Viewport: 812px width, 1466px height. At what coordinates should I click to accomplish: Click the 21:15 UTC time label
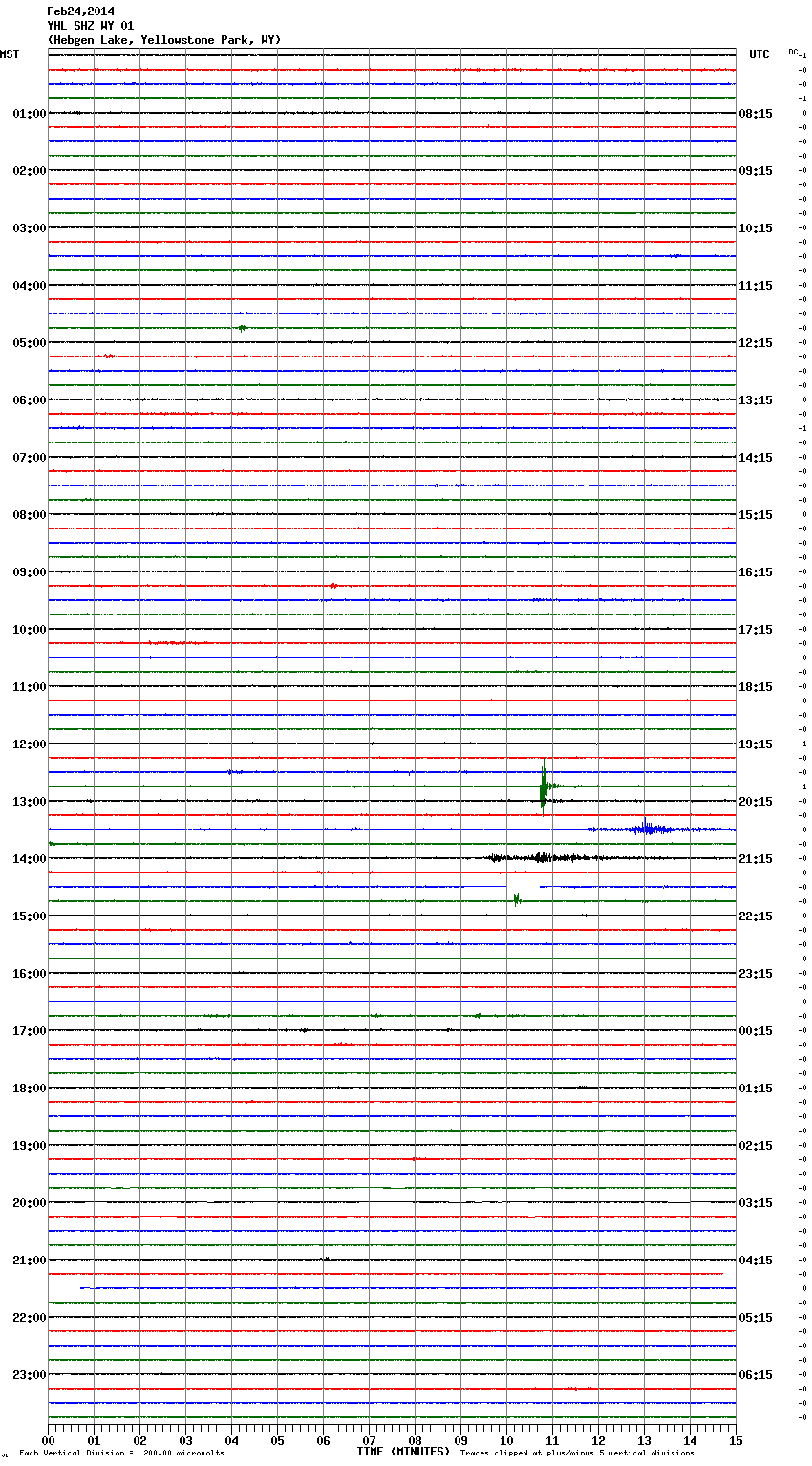point(756,859)
